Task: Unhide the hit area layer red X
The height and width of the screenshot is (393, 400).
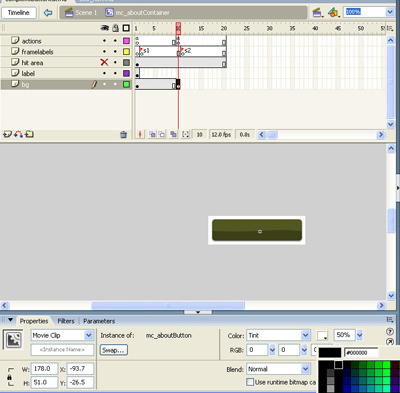Action: click(104, 62)
